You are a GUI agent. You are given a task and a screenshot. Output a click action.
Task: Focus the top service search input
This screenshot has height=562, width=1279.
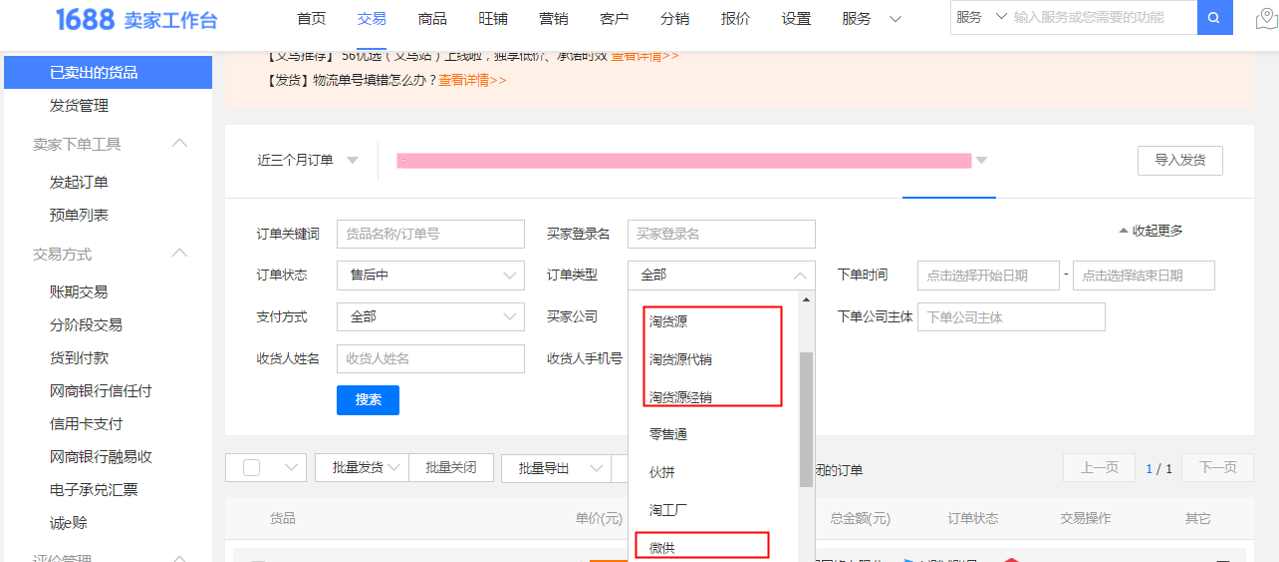click(x=1103, y=17)
